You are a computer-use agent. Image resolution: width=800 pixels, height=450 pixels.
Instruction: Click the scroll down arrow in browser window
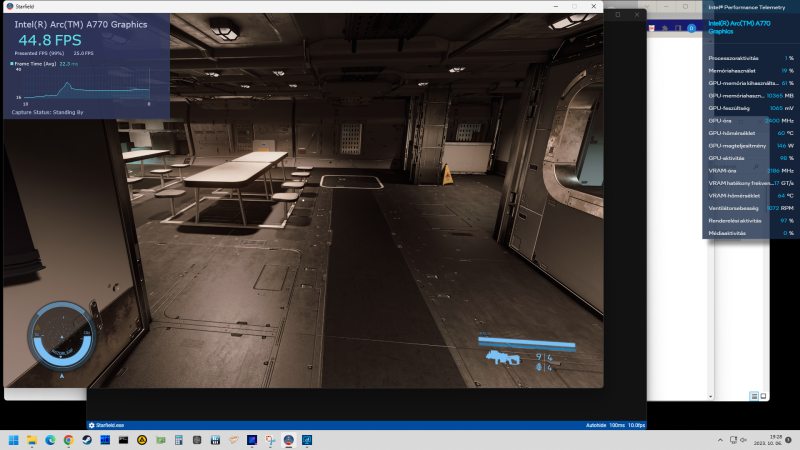710,396
